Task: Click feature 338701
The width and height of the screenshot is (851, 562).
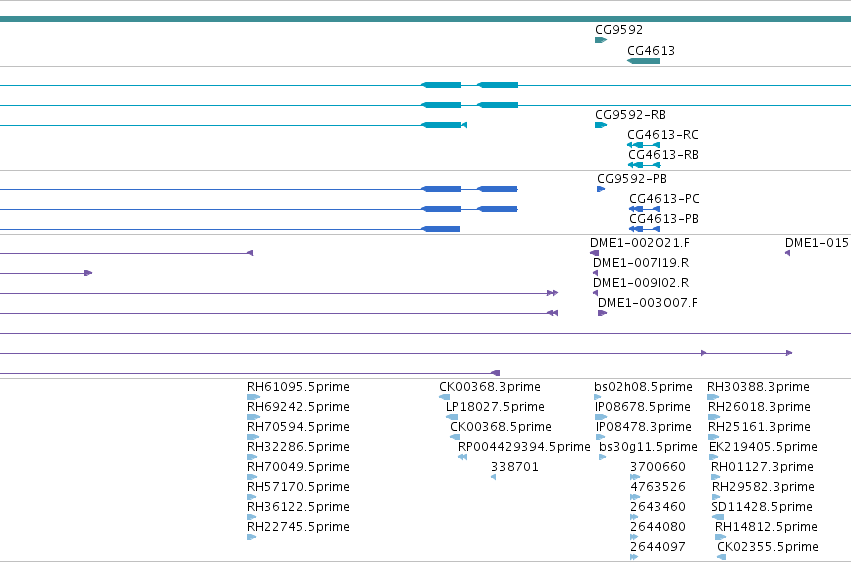Action: (493, 477)
